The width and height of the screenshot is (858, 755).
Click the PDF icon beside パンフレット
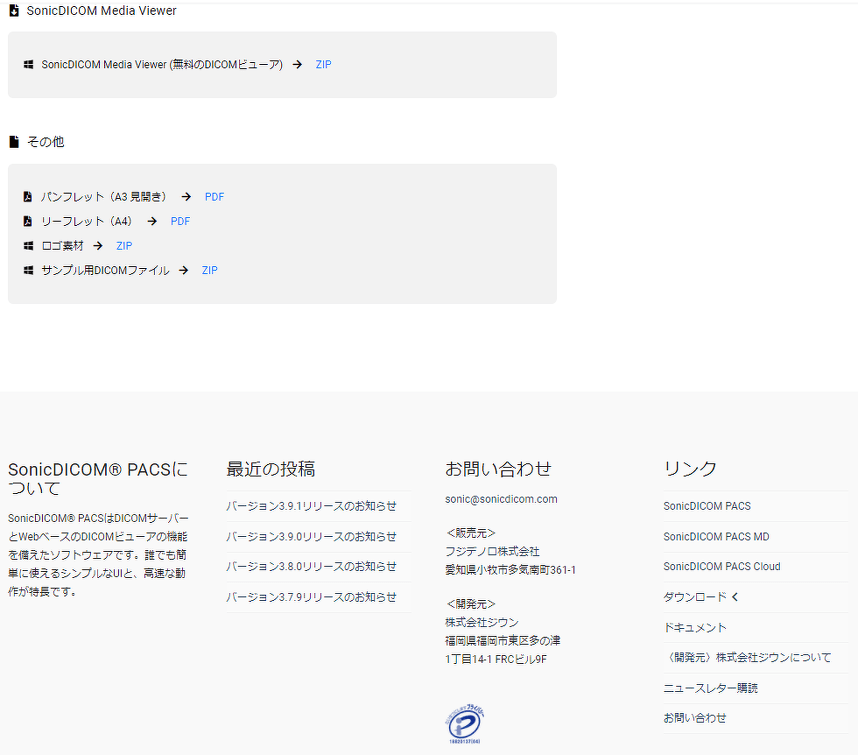coord(29,197)
